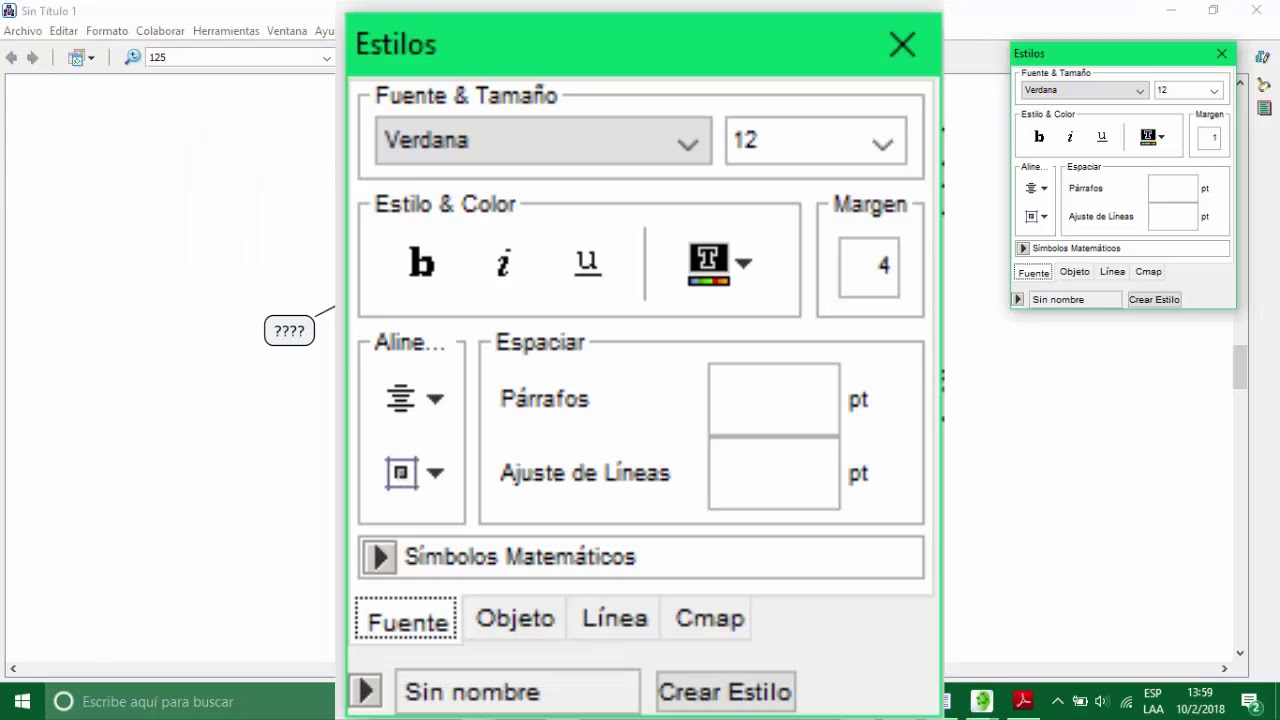Screen dimensions: 1280x720
Task: Switch to Objeto tab in large Estilos panel
Action: 515,618
